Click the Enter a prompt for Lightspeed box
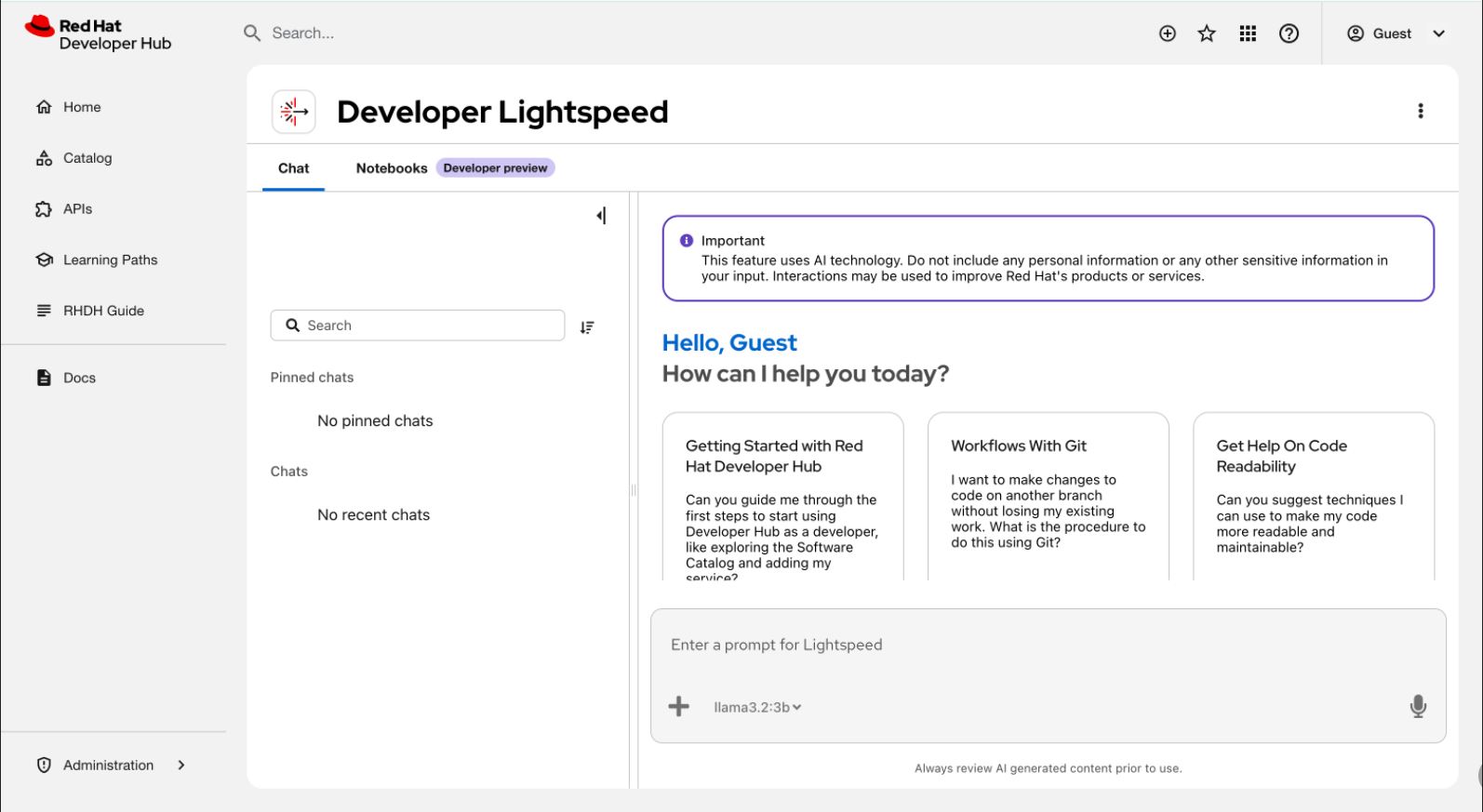 pyautogui.click(x=1048, y=646)
